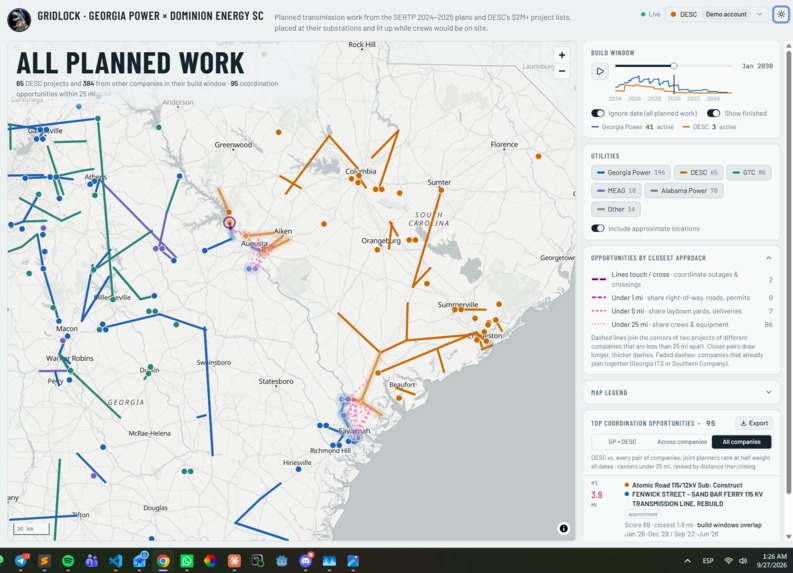Click the DESC 3 active legend
The height and width of the screenshot is (573, 793).
[709, 127]
